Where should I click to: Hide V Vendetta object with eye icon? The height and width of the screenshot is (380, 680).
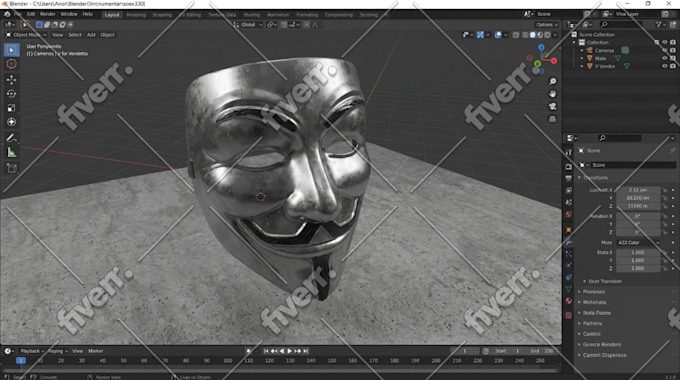[x=664, y=66]
